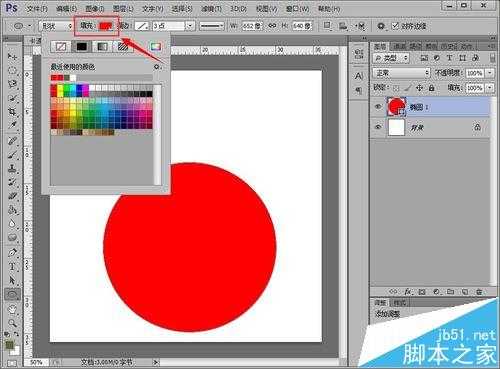Open the 图像(I) menu
The height and width of the screenshot is (369, 500).
click(x=94, y=8)
